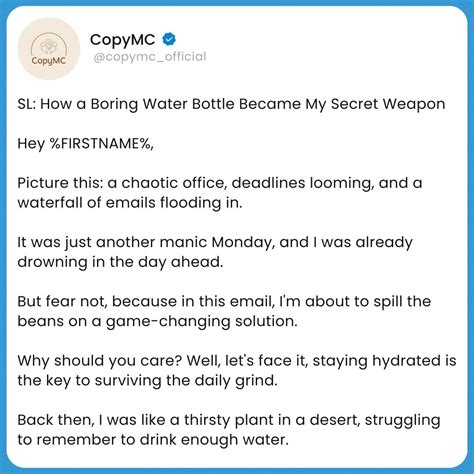Click the surviving the daily grind line
Screen dimensions: 474x474
147,380
